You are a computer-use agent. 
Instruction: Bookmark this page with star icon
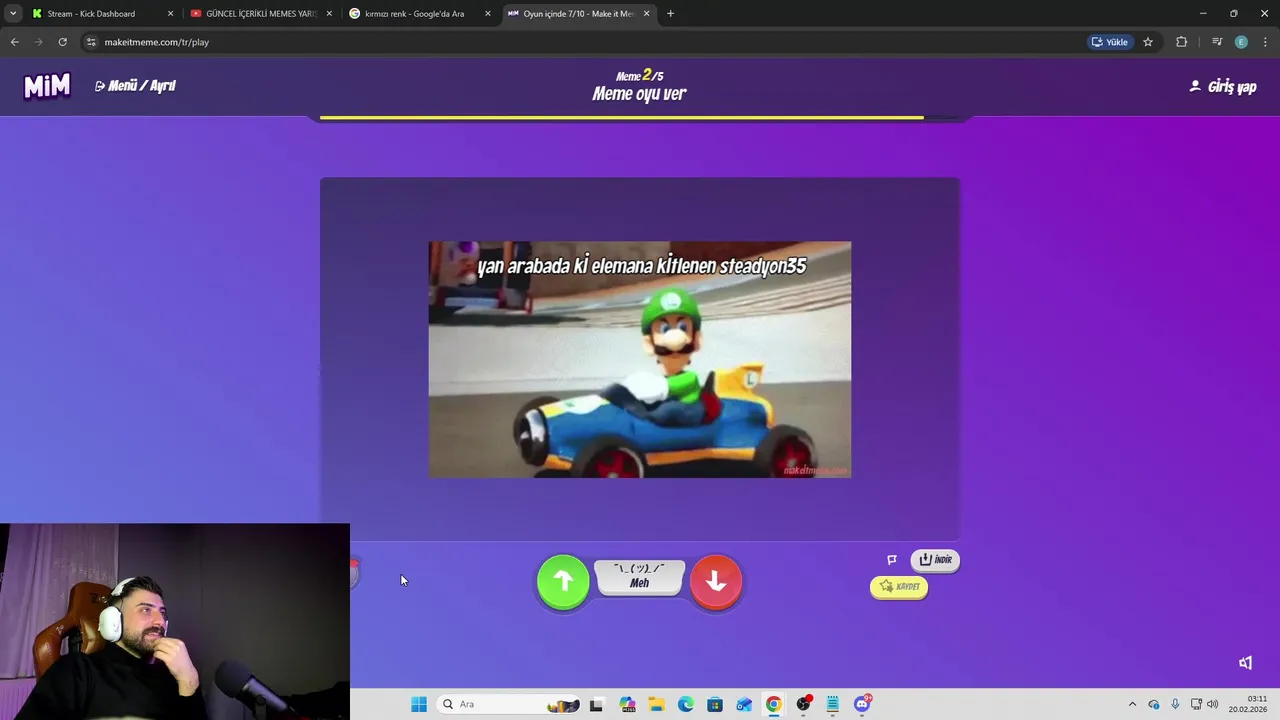pos(1148,42)
